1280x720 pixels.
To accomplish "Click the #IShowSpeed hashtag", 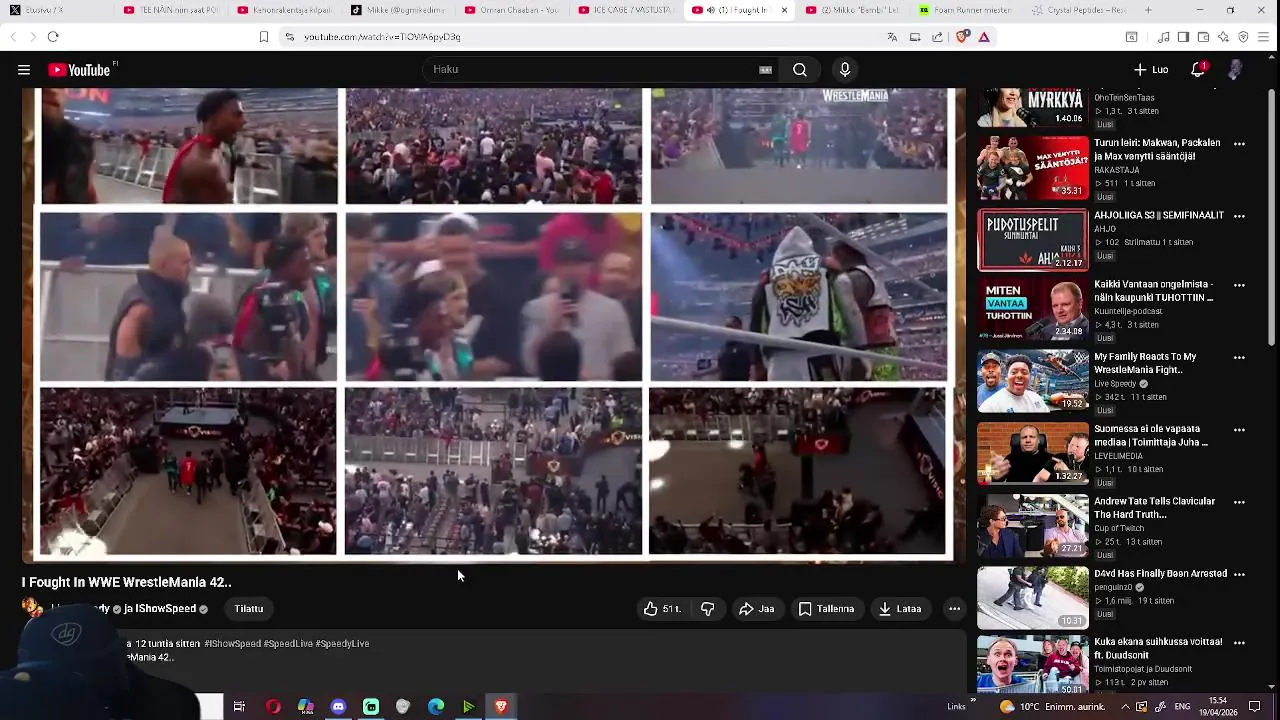I will coord(232,644).
